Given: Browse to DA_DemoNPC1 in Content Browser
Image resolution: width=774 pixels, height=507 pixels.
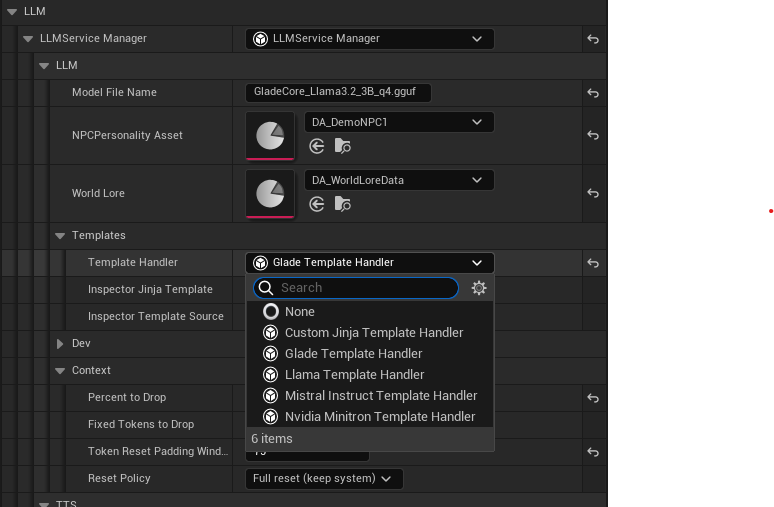Looking at the screenshot, I should (343, 146).
